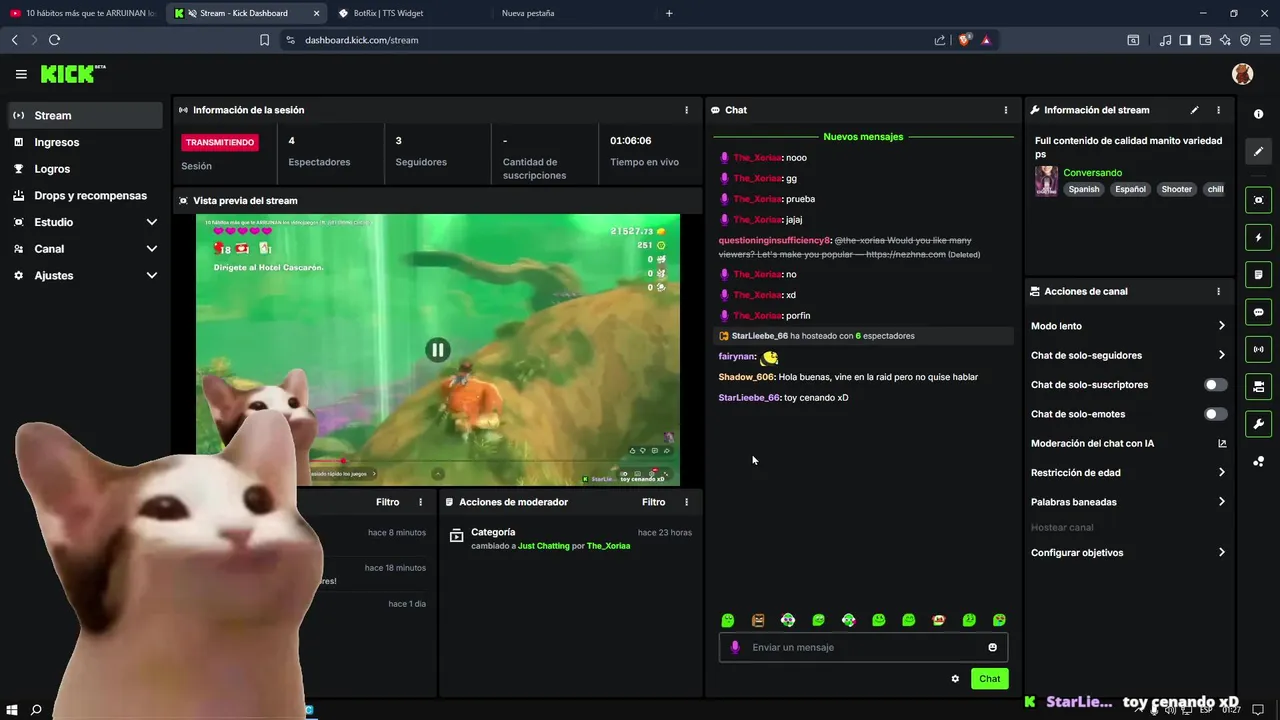Image resolution: width=1280 pixels, height=720 pixels.
Task: Click the stream category thumbnail image
Action: (1046, 181)
